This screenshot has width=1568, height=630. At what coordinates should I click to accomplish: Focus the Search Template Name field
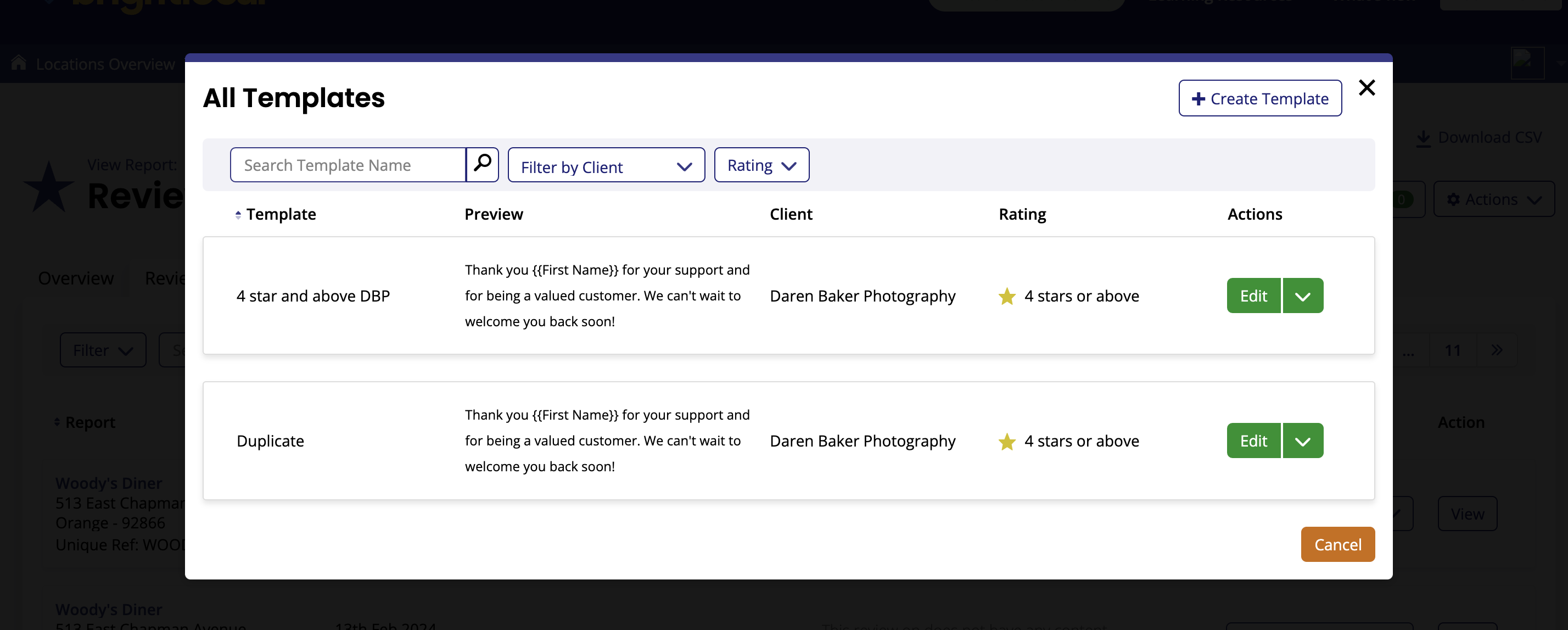click(x=348, y=165)
